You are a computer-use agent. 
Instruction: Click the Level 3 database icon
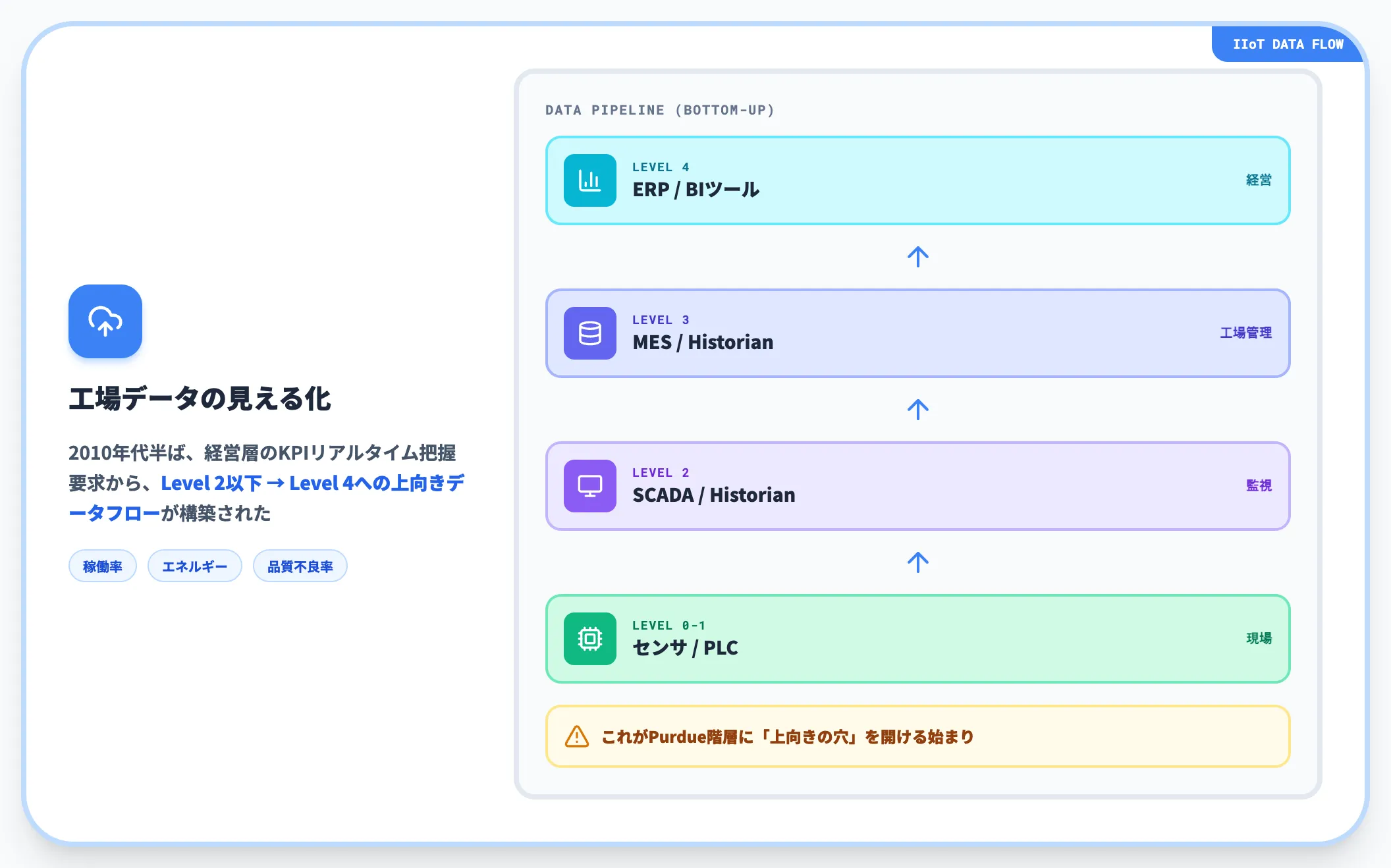pos(590,333)
